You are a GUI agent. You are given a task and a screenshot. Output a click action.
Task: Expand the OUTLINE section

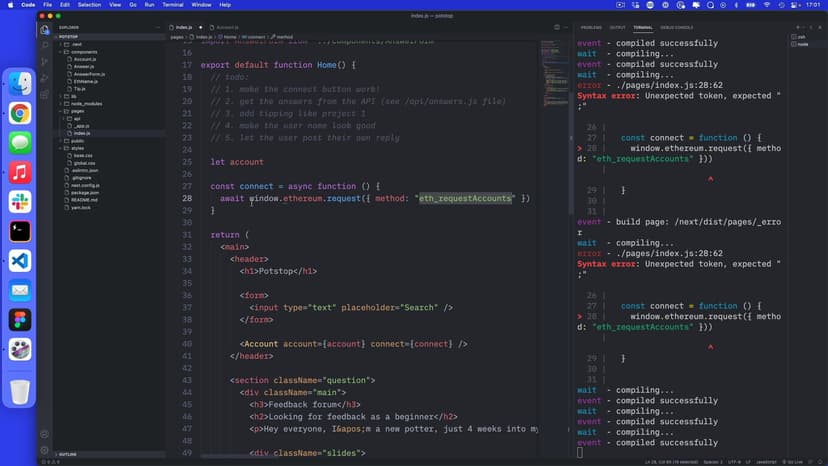(x=70, y=454)
